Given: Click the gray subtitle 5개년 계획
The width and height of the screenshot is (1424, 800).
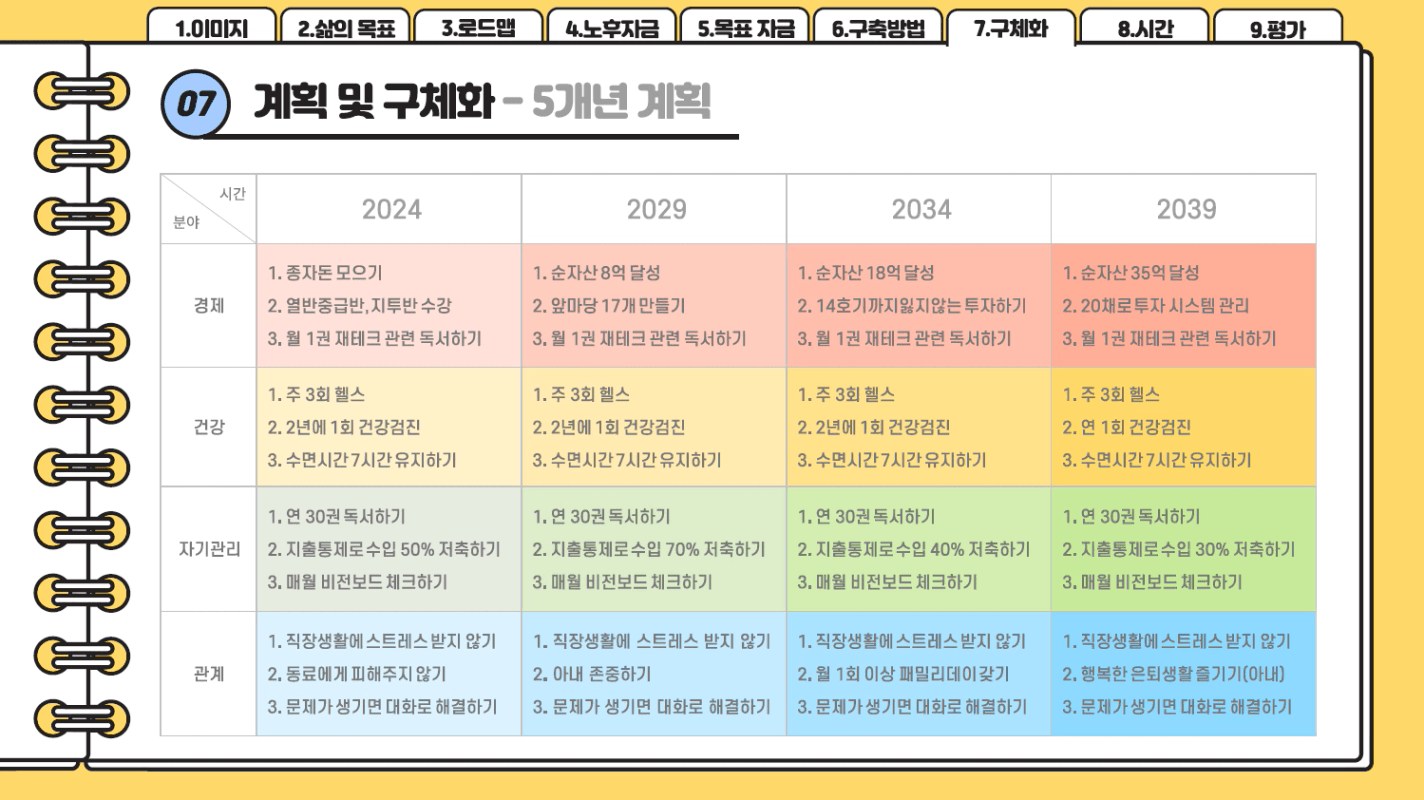Looking at the screenshot, I should coord(622,101).
